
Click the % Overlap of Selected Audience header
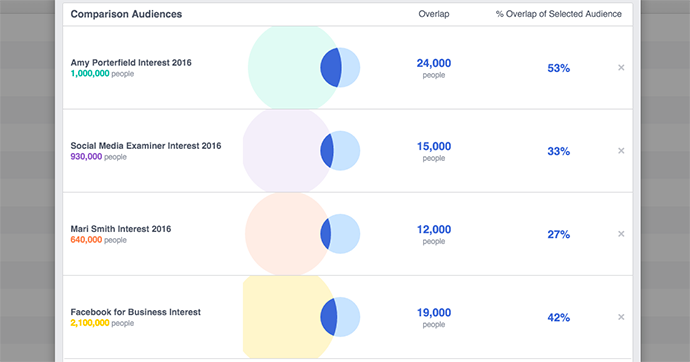pos(558,14)
